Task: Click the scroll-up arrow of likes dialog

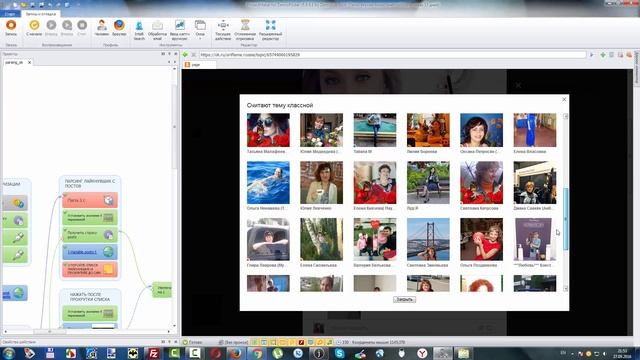Action: point(566,116)
